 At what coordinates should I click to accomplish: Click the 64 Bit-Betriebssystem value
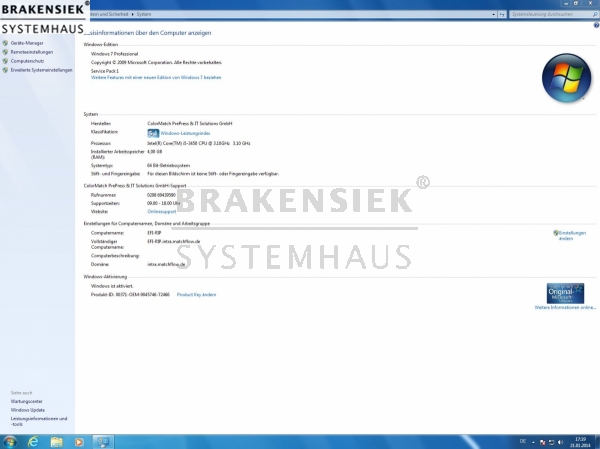pos(168,165)
